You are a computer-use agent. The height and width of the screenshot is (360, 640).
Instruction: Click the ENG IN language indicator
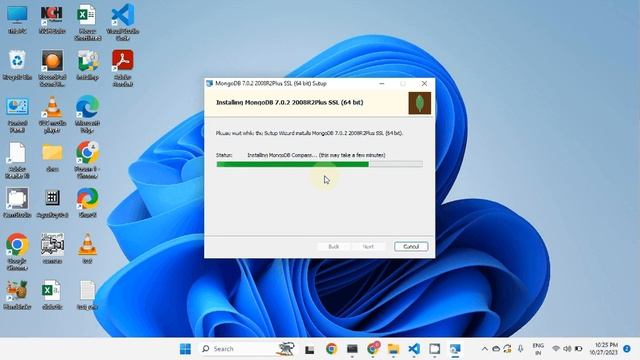click(x=538, y=349)
